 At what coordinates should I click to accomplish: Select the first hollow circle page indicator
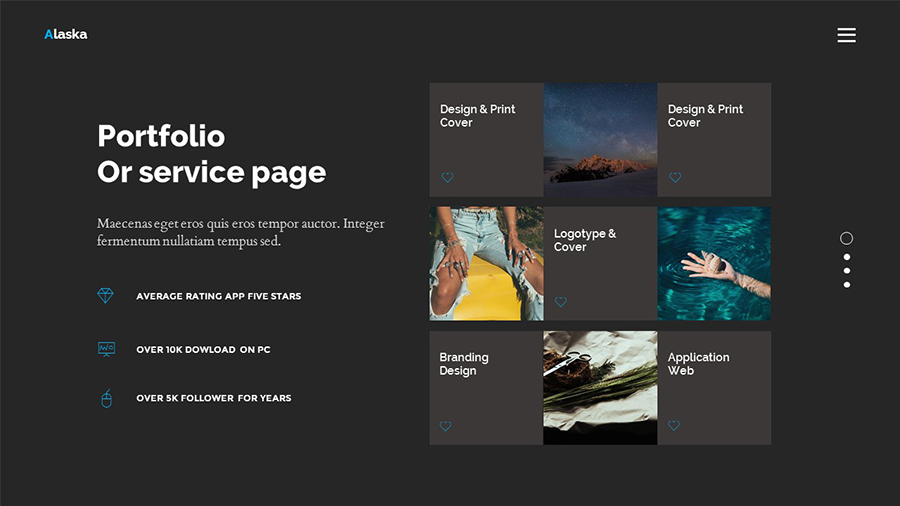[x=847, y=238]
